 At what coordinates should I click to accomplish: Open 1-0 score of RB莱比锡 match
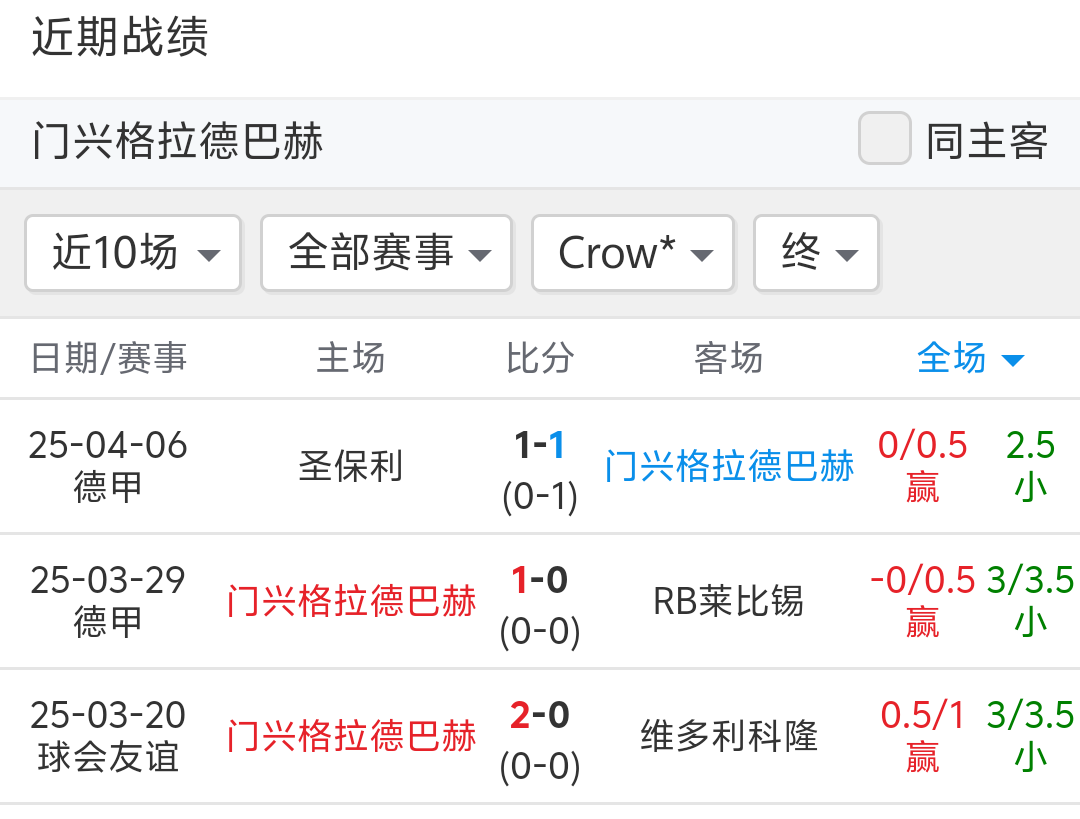(x=539, y=581)
